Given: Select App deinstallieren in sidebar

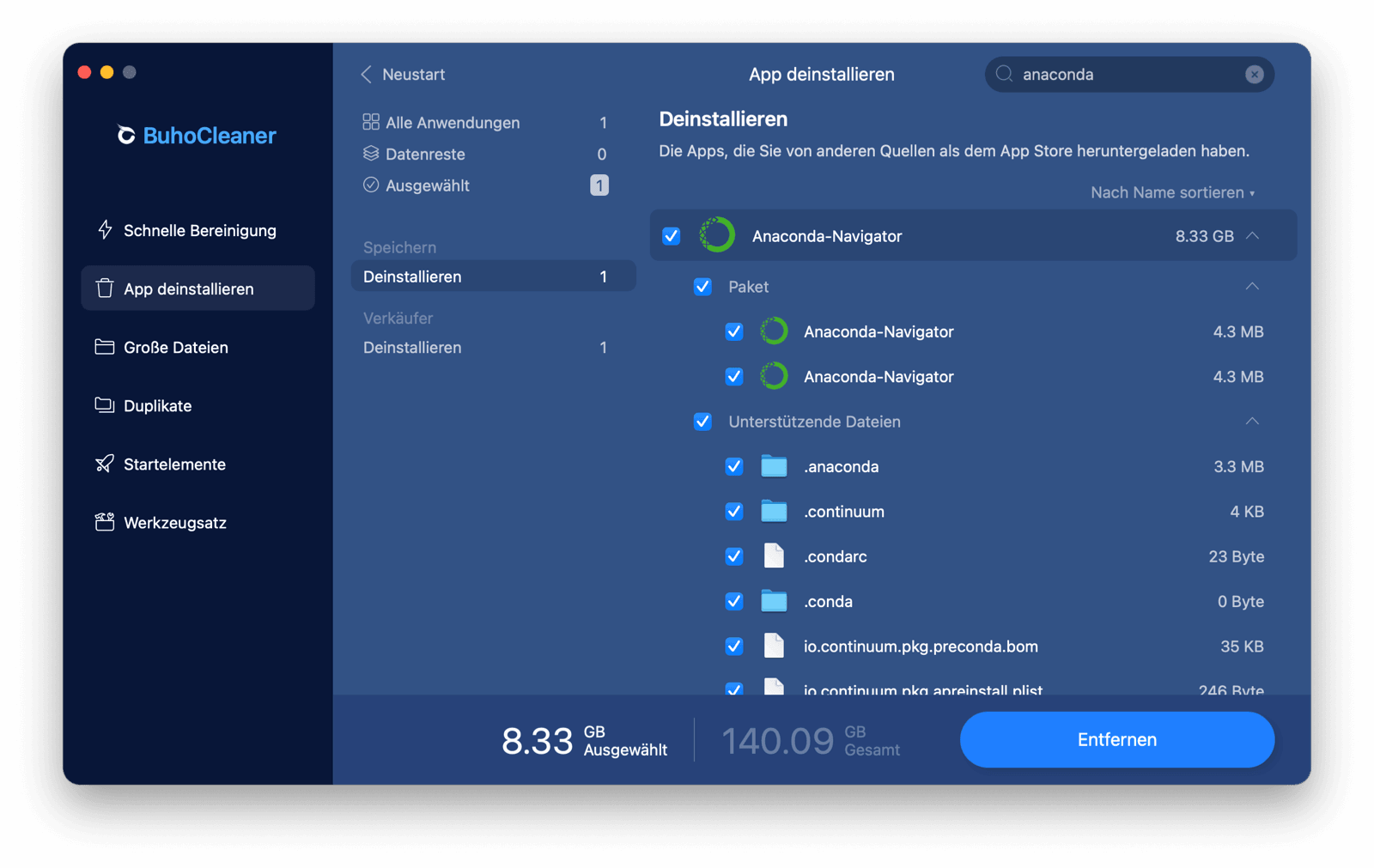Looking at the screenshot, I should click(198, 288).
